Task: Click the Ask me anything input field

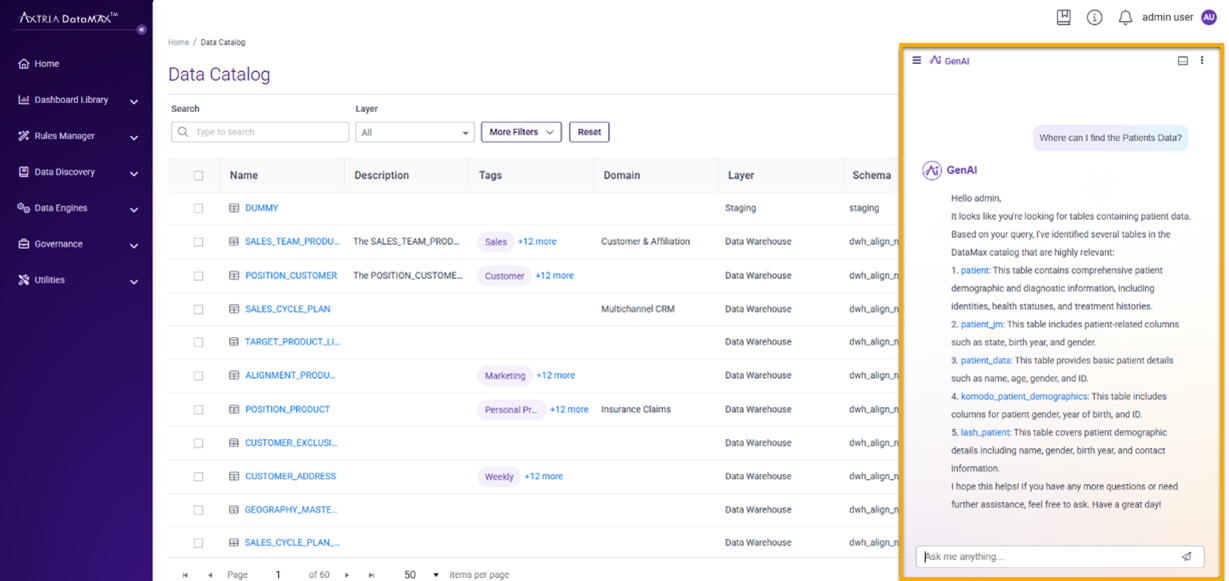Action: tap(1045, 557)
